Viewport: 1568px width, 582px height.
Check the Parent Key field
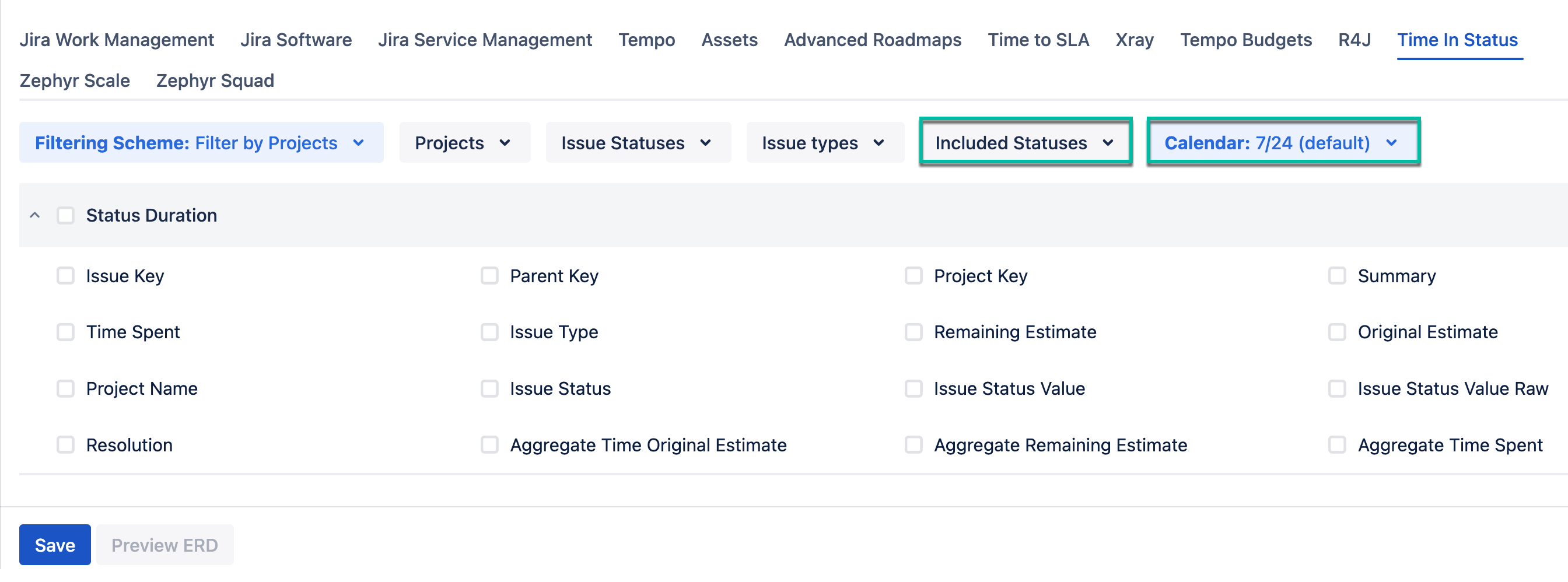tap(490, 275)
